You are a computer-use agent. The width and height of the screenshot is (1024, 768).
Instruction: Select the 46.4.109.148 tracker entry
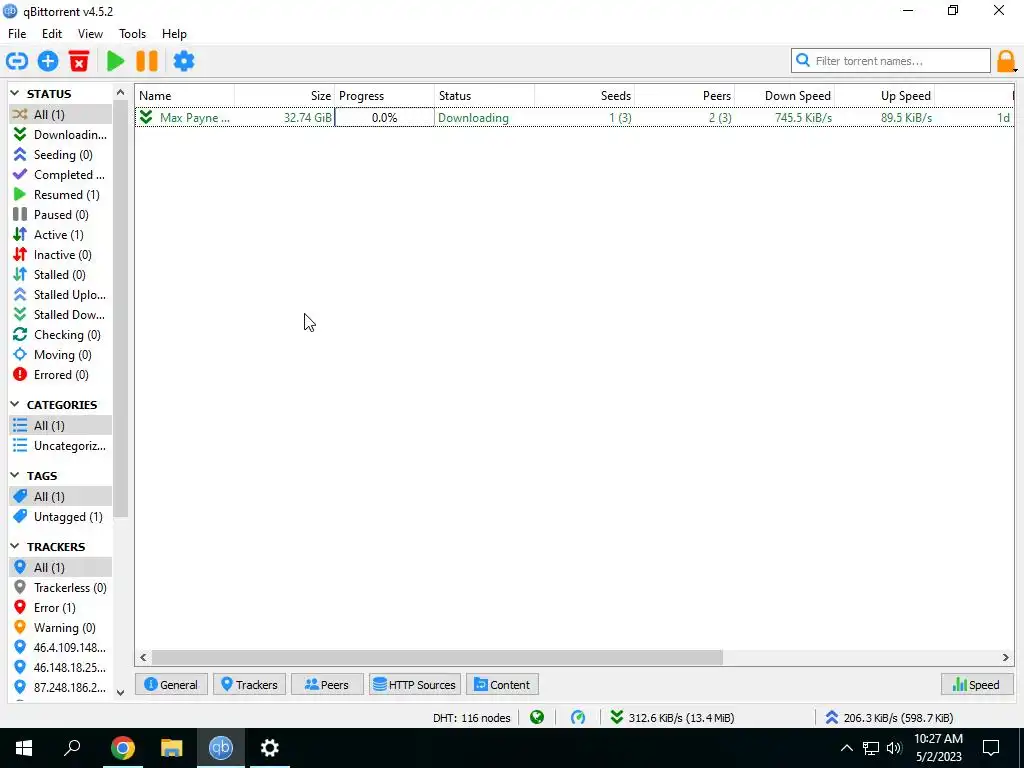[60, 648]
